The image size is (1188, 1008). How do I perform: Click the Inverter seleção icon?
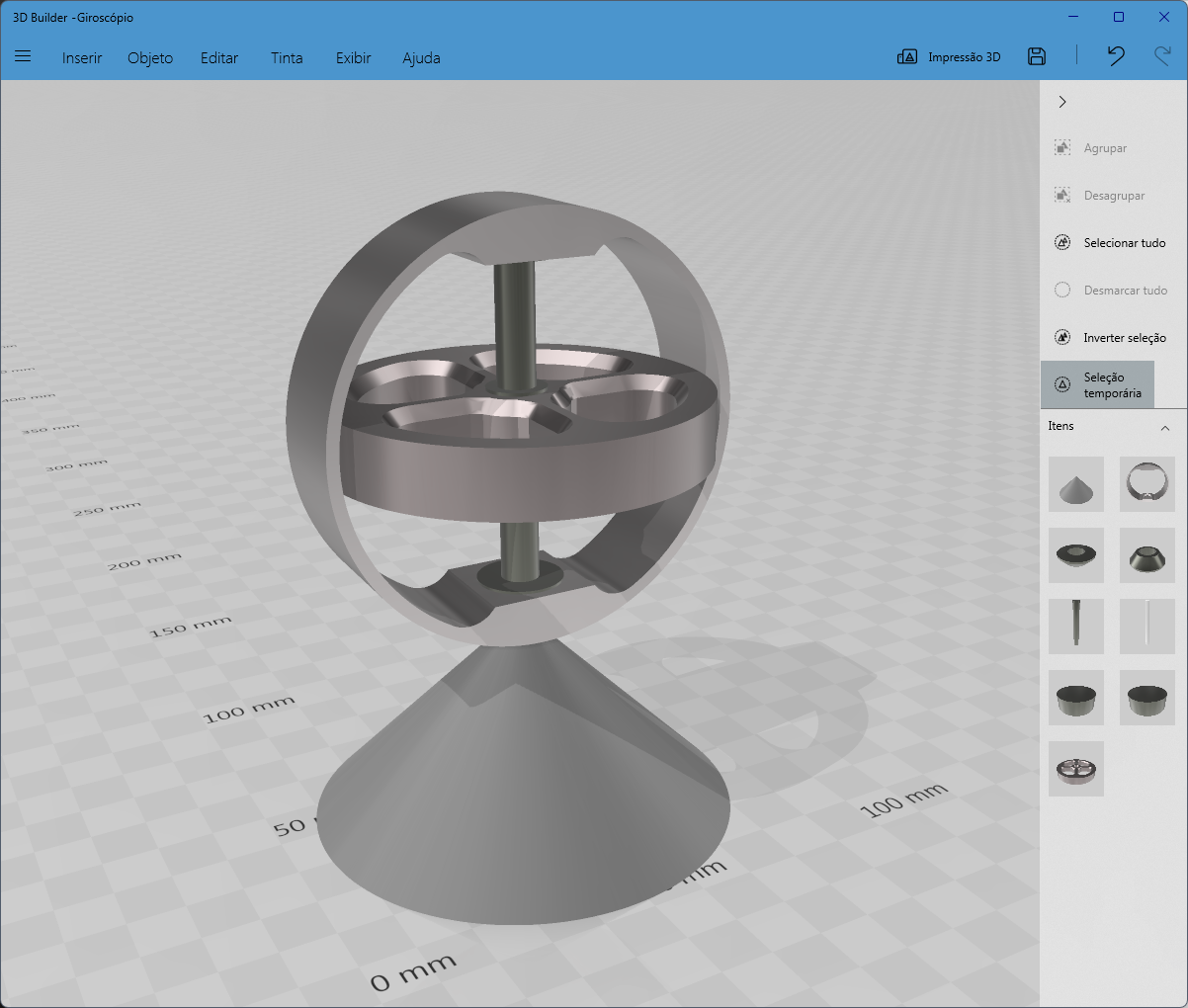click(1061, 337)
